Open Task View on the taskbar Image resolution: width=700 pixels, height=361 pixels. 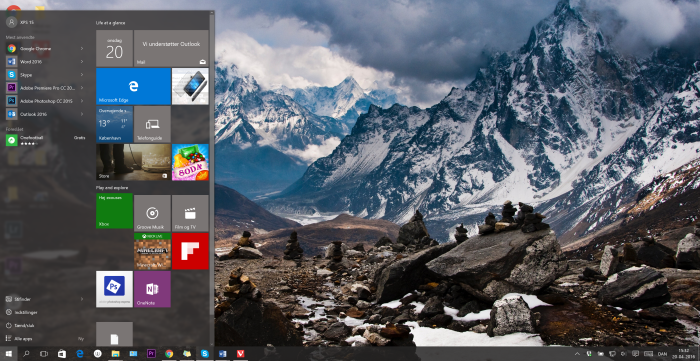(x=44, y=354)
